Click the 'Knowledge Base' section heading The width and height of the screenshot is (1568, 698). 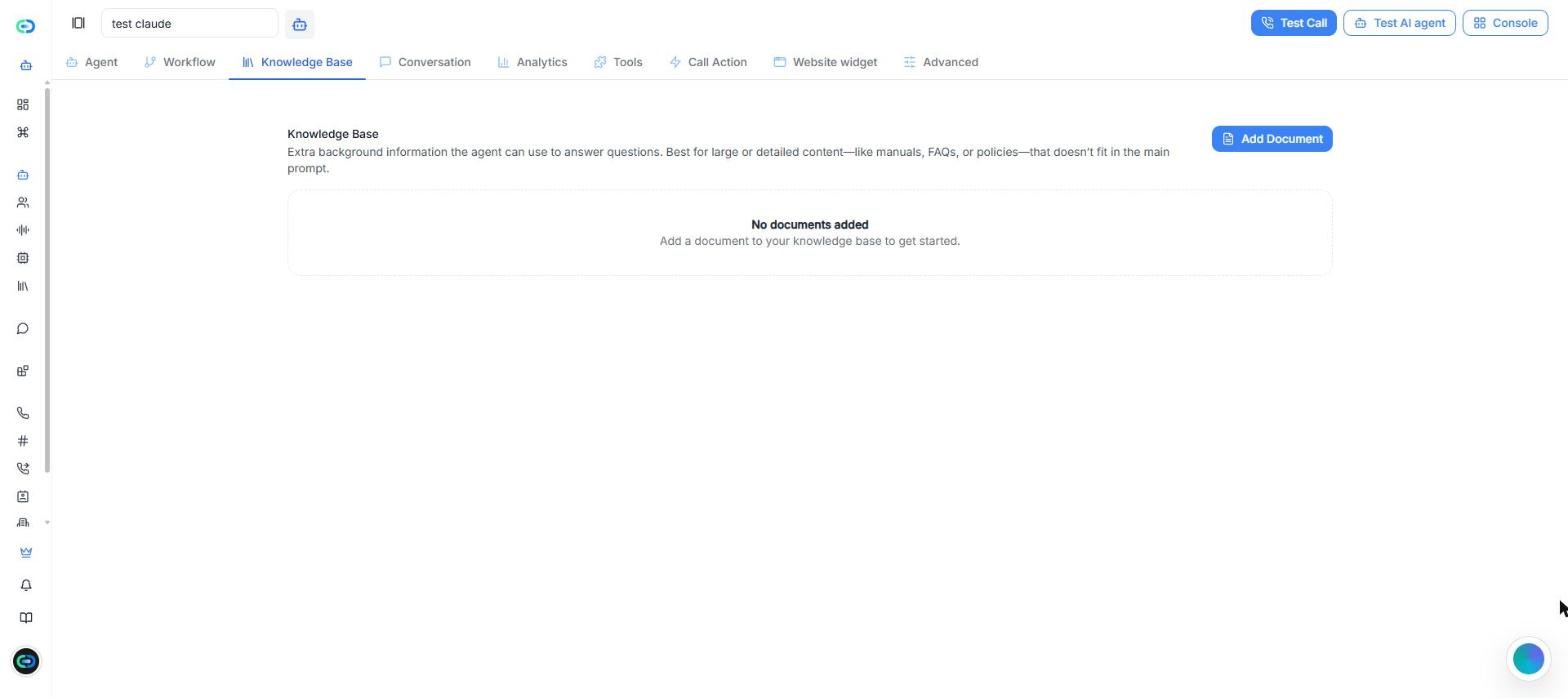333,134
